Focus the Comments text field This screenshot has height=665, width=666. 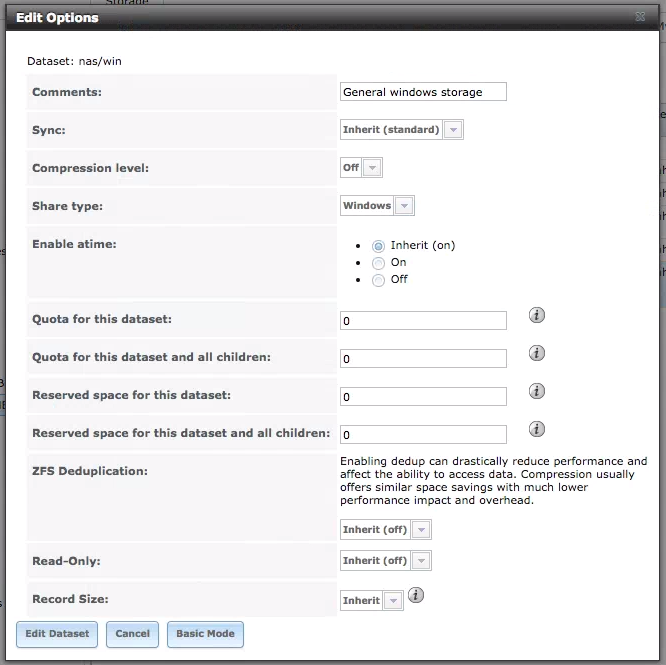pos(423,92)
